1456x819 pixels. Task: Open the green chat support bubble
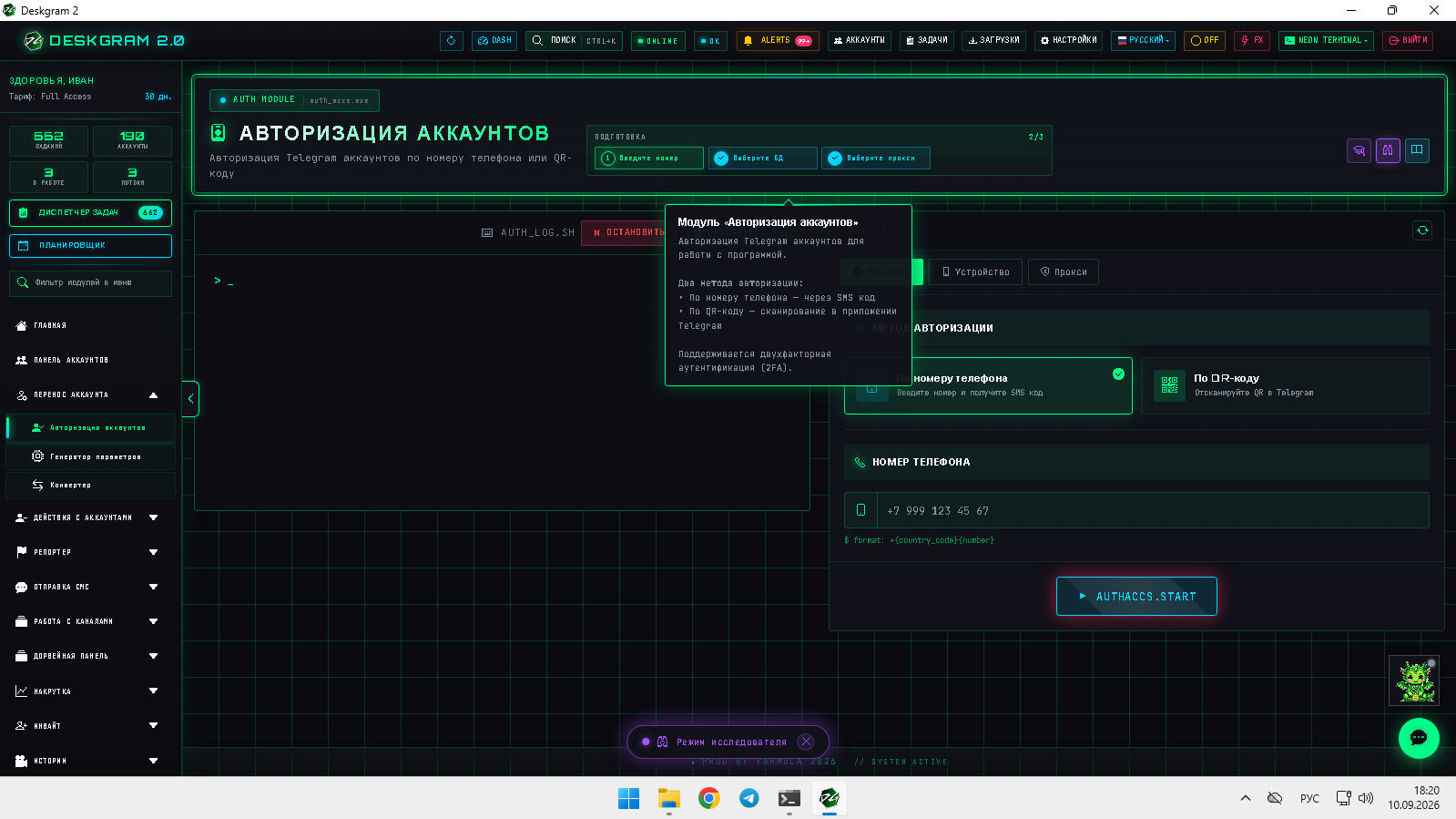tap(1419, 738)
